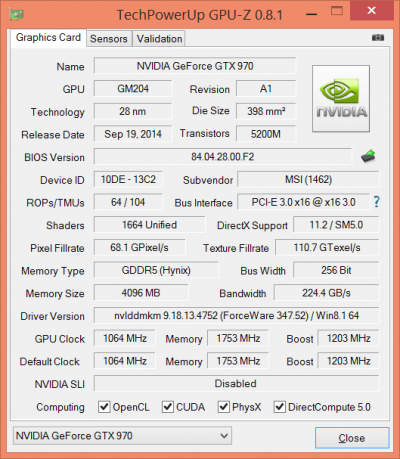
Task: Switch to the Sensors tab
Action: 109,39
